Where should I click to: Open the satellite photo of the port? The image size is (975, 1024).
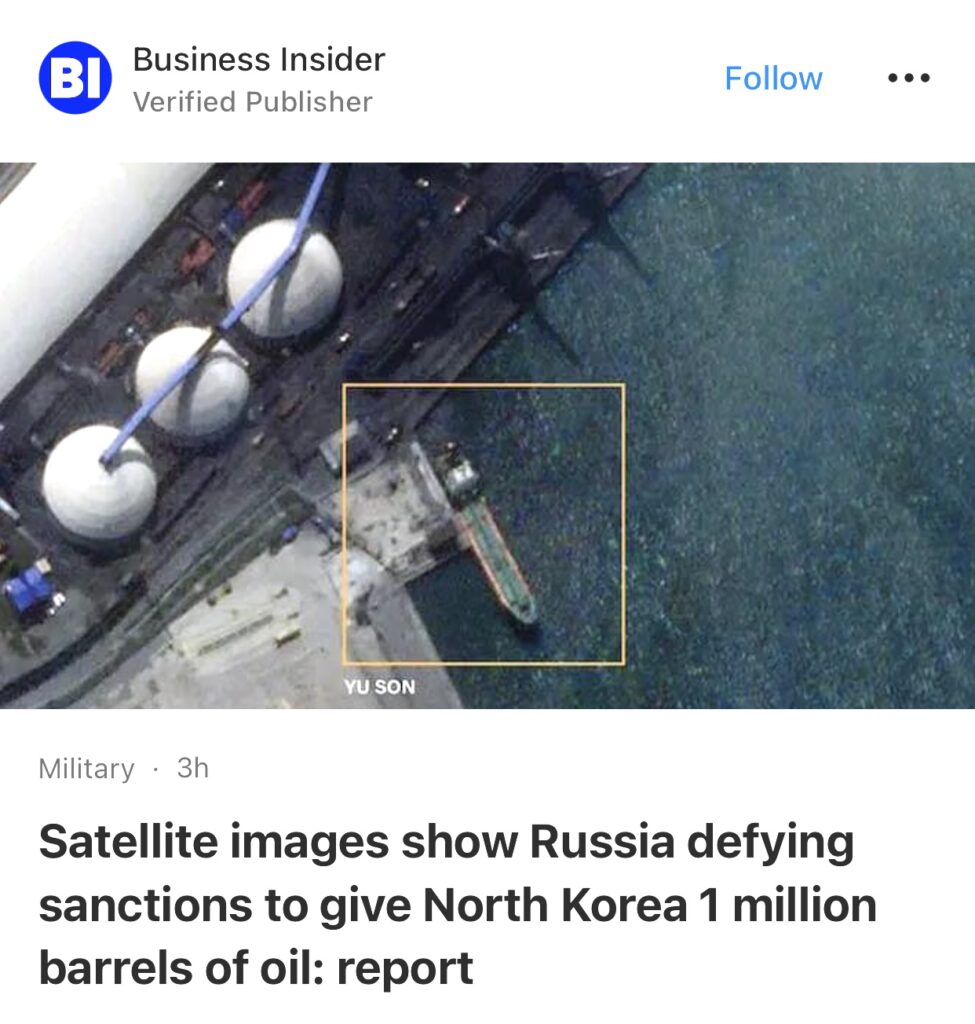coord(487,436)
